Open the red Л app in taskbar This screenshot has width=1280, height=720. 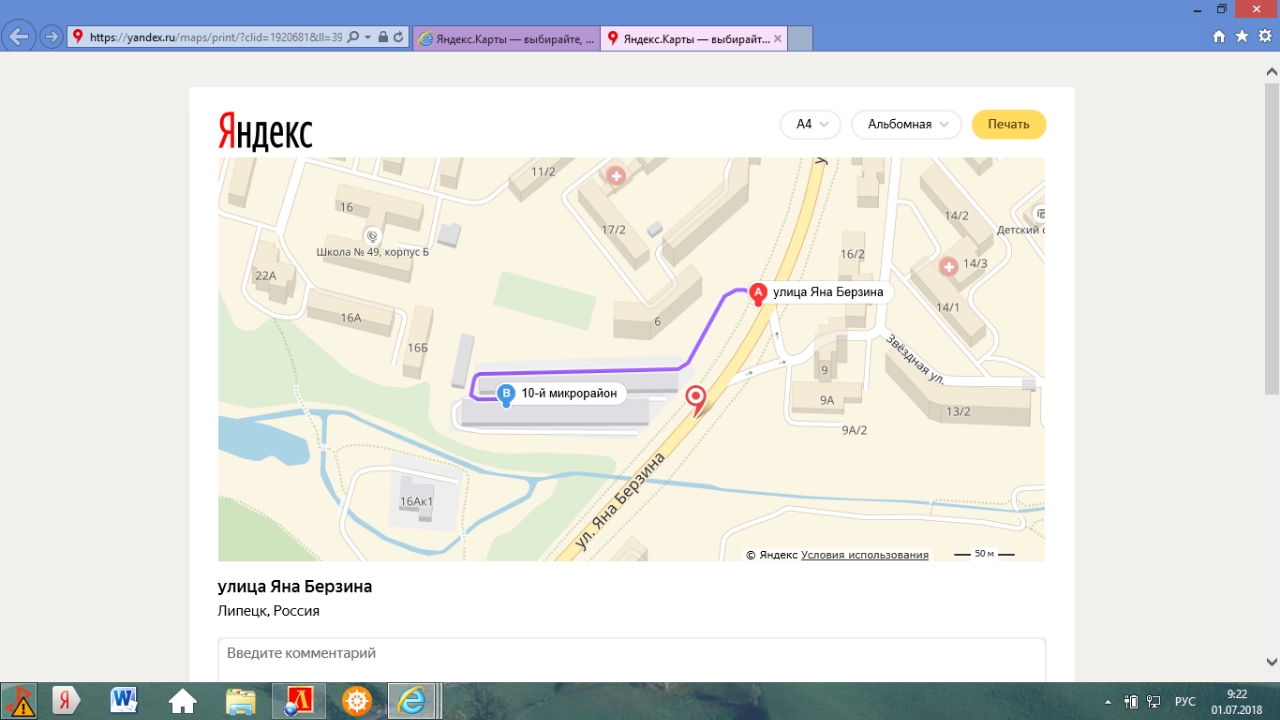[298, 701]
